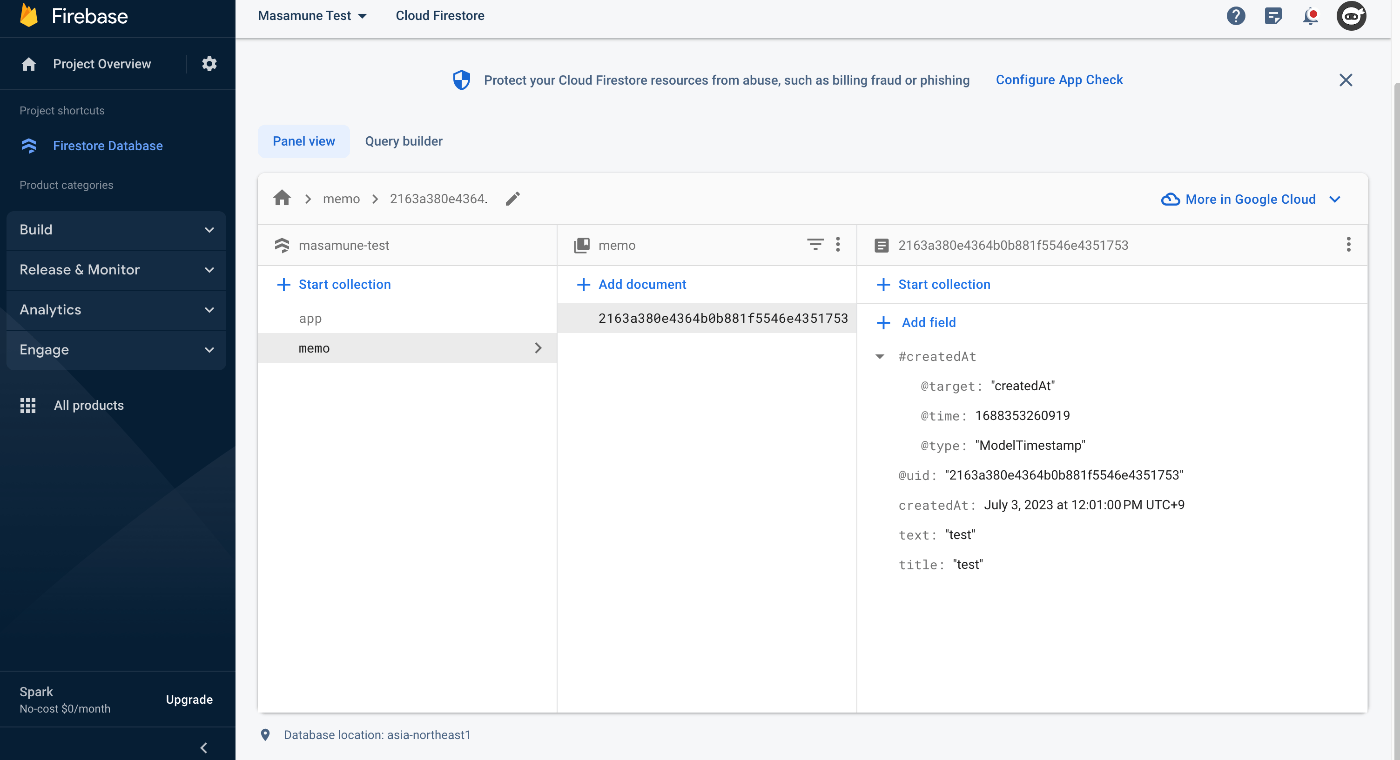Image resolution: width=1400 pixels, height=760 pixels.
Task: Open the document overflow menu
Action: 1348,244
